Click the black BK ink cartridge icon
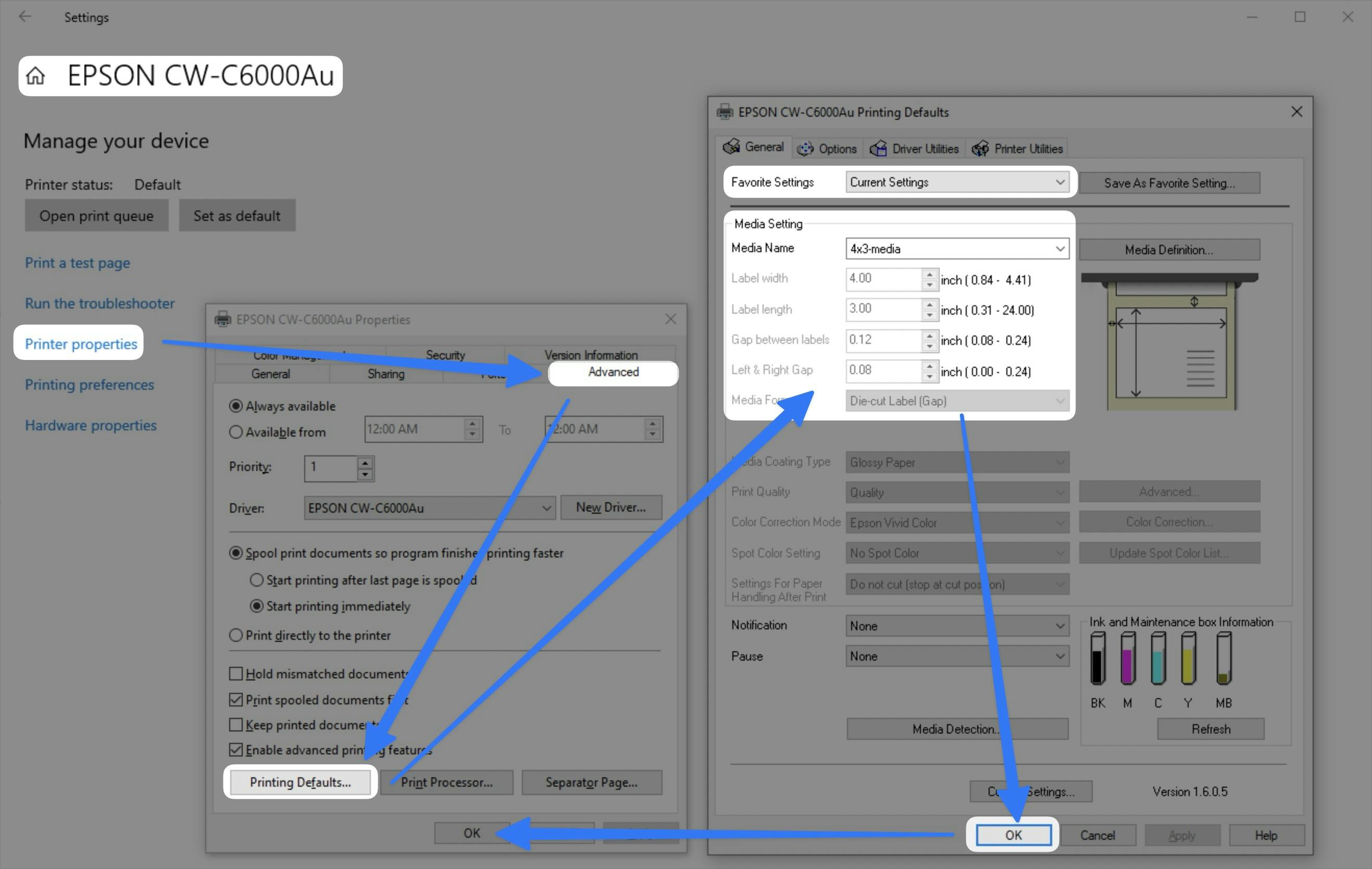The width and height of the screenshot is (1372, 869). point(1097,659)
